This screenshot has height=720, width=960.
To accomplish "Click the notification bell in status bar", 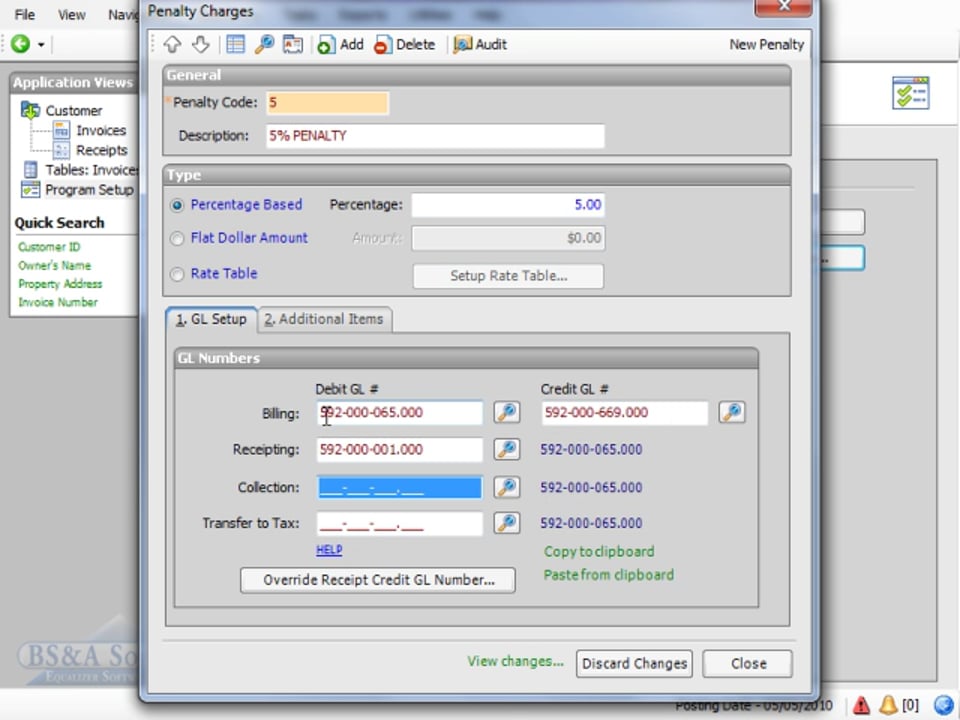I will click(x=888, y=705).
